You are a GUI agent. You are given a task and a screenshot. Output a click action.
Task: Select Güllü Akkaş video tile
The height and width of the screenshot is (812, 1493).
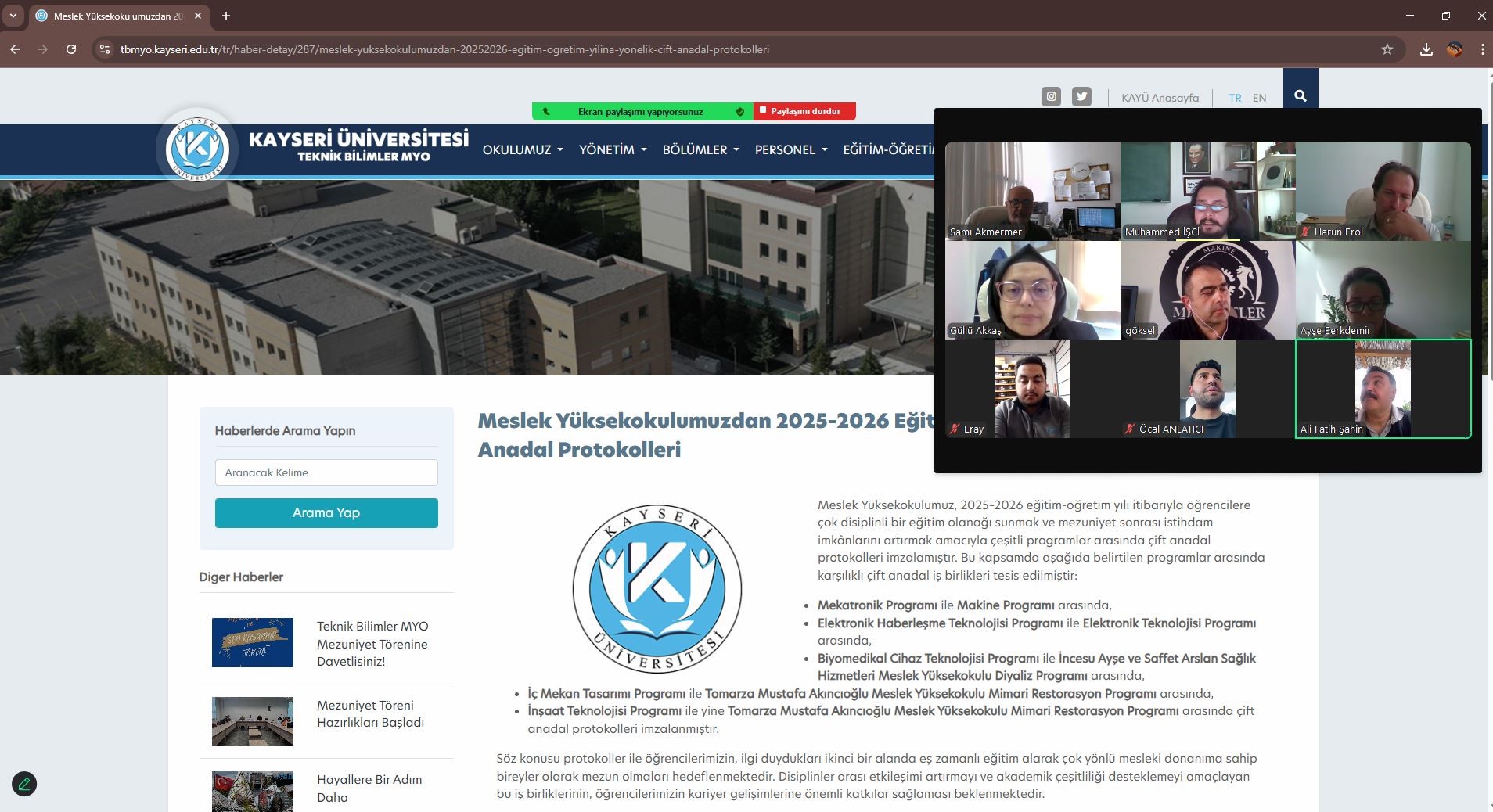(1033, 289)
